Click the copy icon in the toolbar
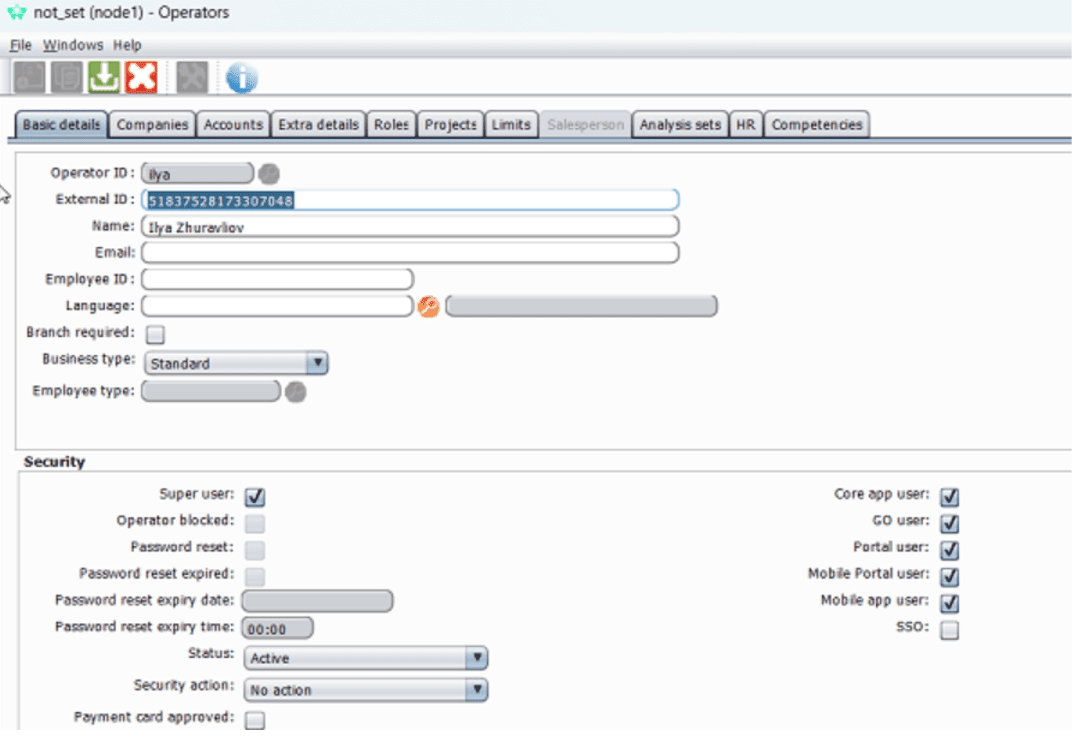 [65, 76]
